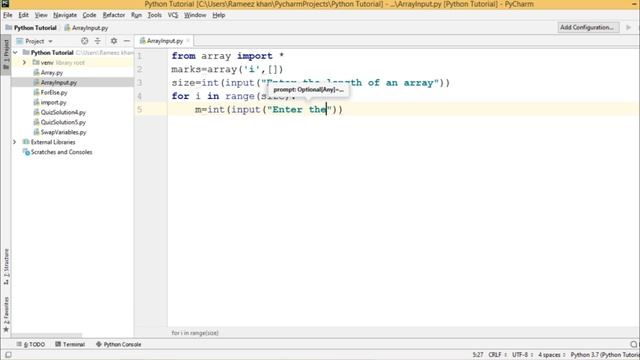Click the scroll from source target icon
The width and height of the screenshot is (640, 360).
coord(84,41)
